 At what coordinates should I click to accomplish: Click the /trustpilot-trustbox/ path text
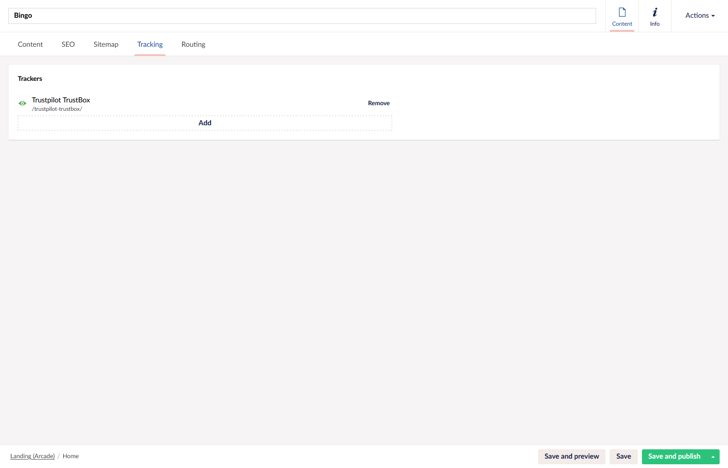click(57, 109)
